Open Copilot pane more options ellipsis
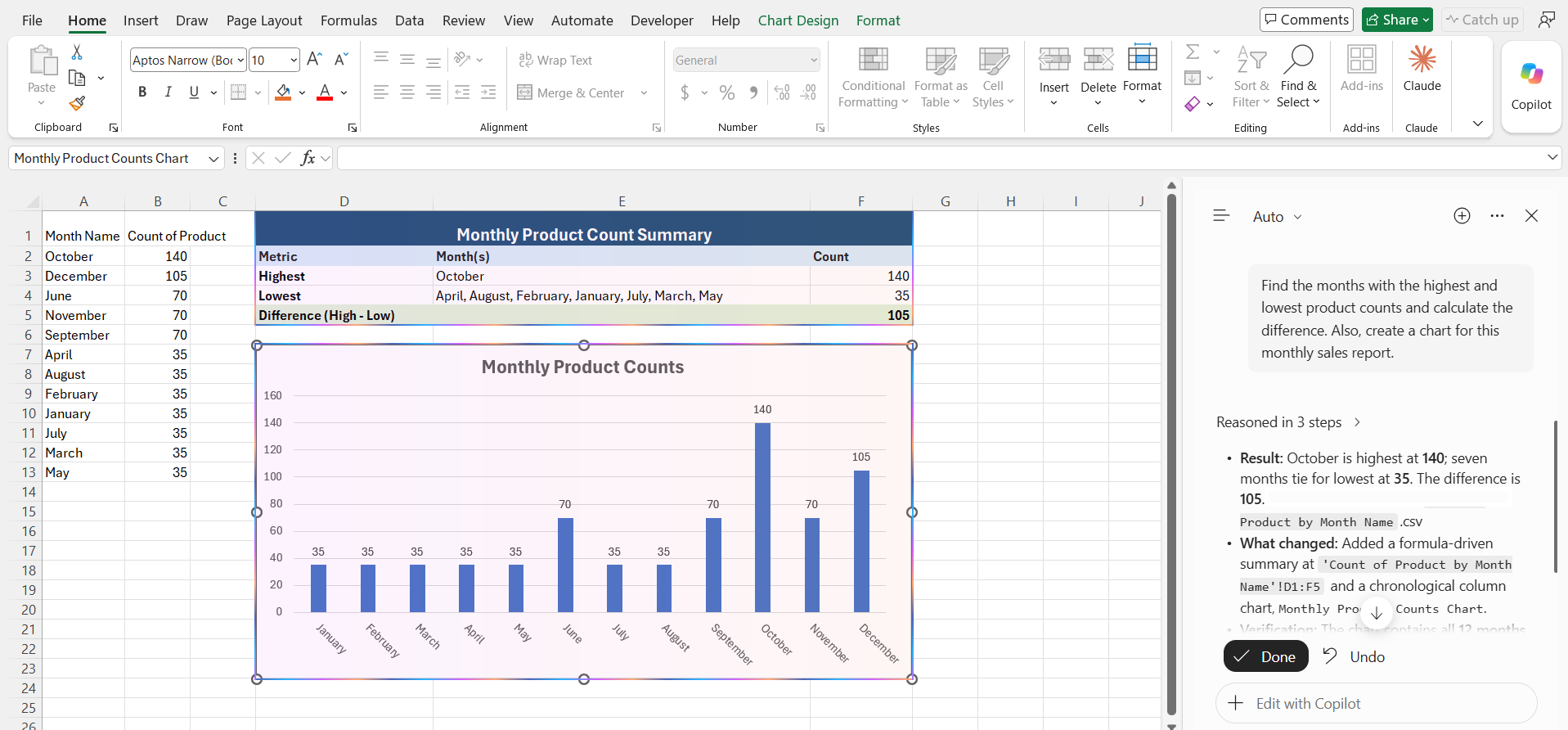The width and height of the screenshot is (1568, 730). [x=1497, y=215]
